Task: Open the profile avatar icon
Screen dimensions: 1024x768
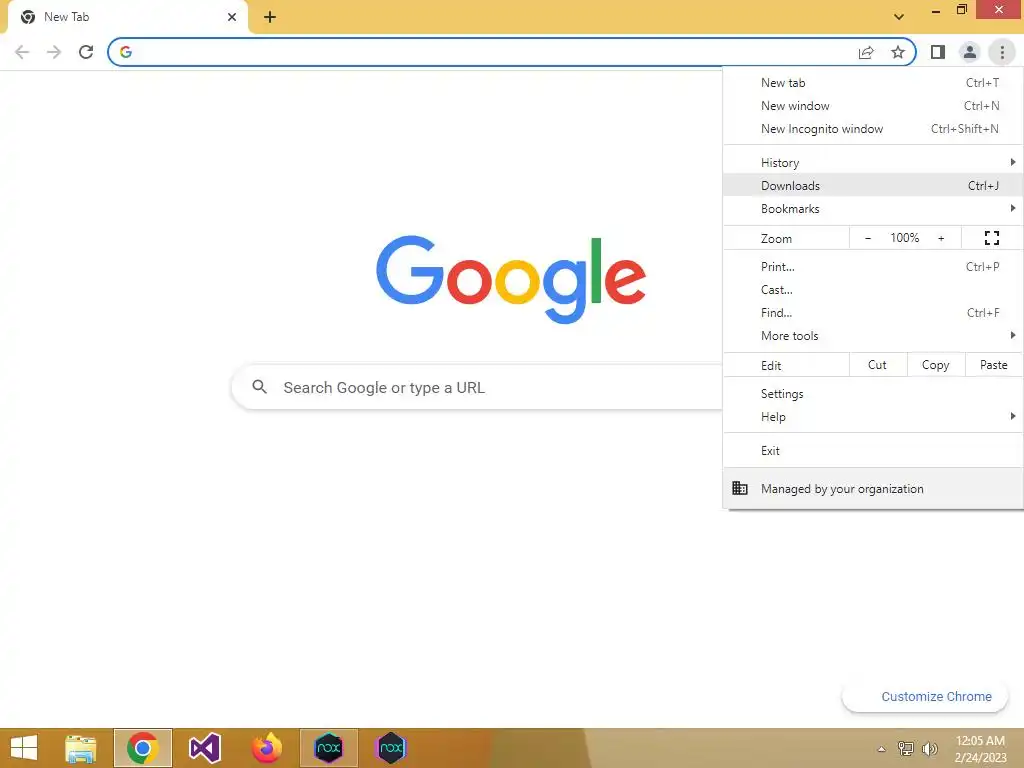Action: 970,52
